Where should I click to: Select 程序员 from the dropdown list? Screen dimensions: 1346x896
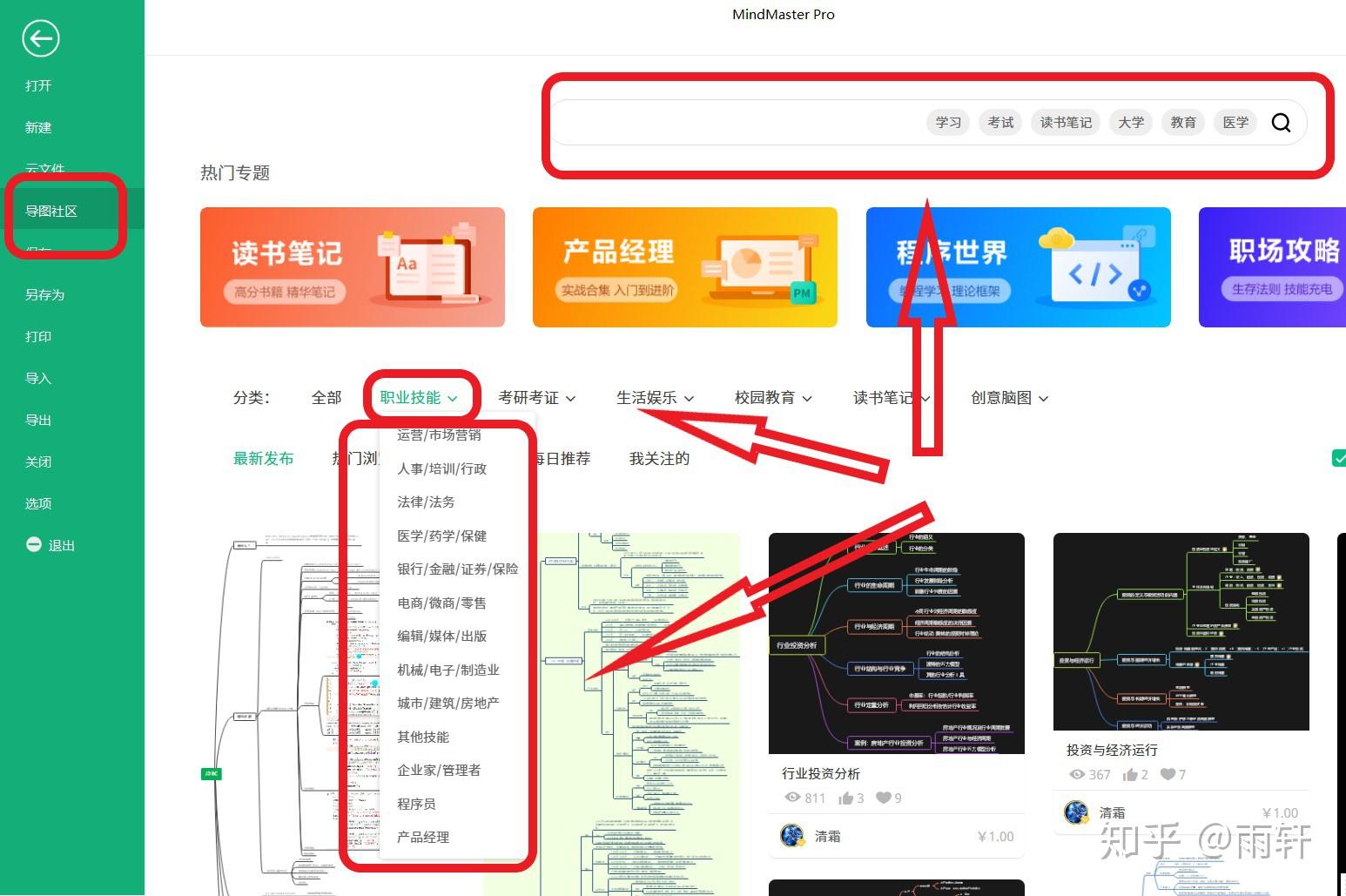coord(416,804)
